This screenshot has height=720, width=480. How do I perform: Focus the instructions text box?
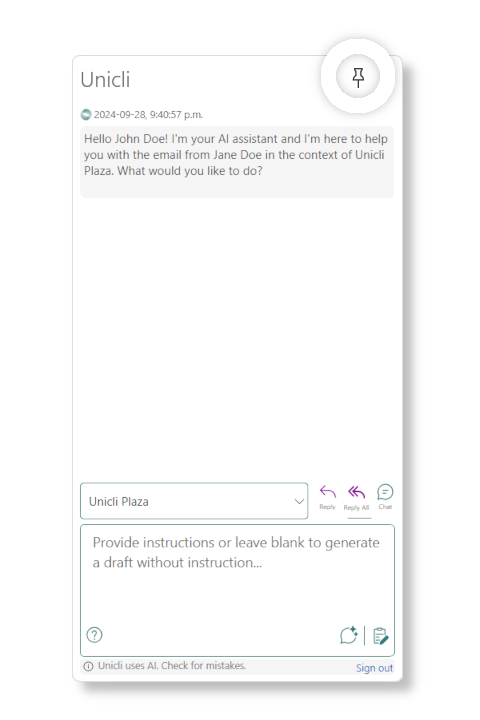click(x=237, y=591)
